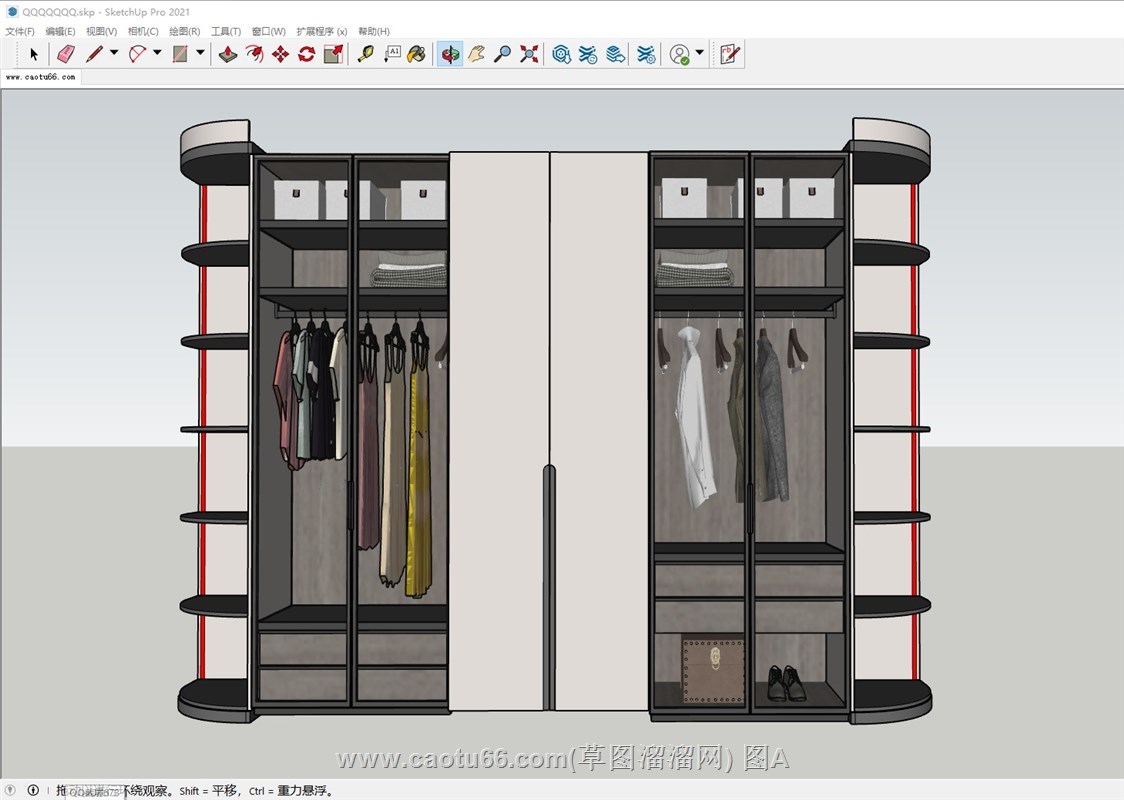1124x800 pixels.
Task: Activate the Push/Pull tool
Action: [x=228, y=54]
